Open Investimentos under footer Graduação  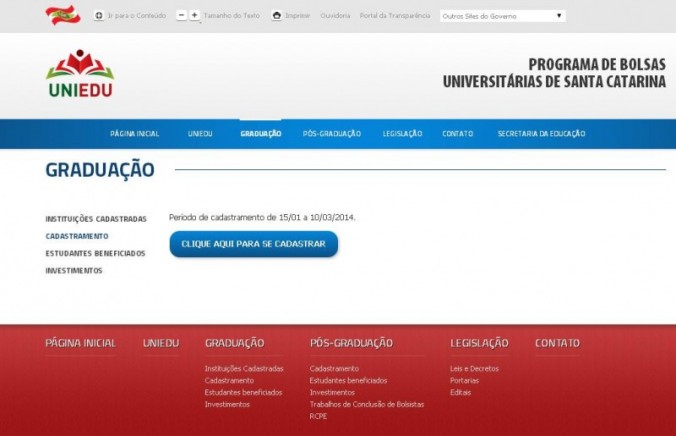pyautogui.click(x=227, y=405)
